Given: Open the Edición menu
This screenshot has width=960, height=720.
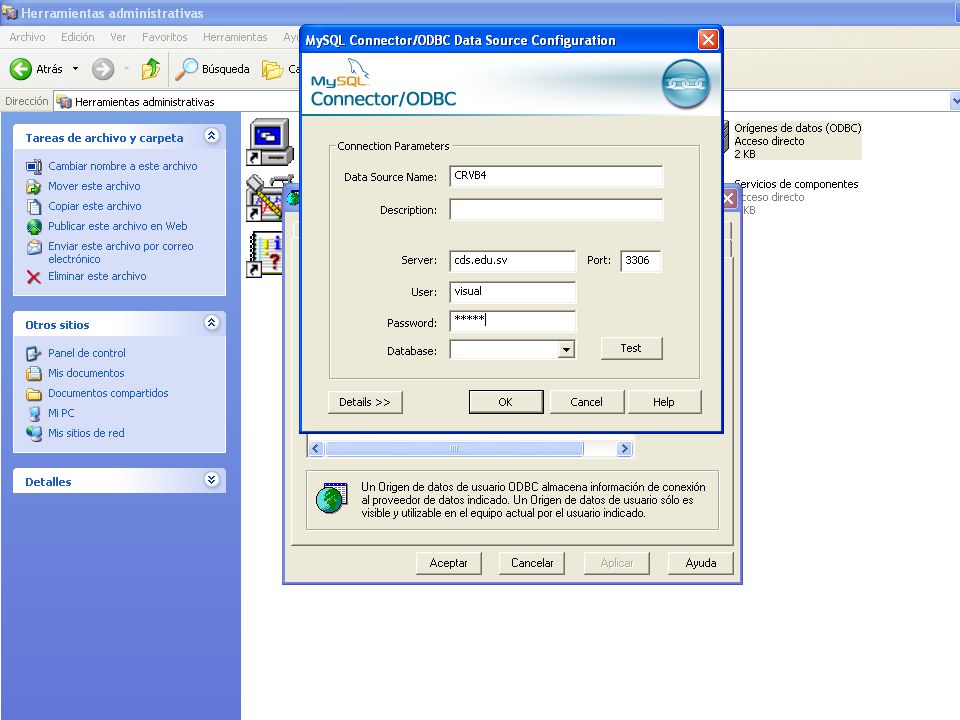Looking at the screenshot, I should pos(78,37).
